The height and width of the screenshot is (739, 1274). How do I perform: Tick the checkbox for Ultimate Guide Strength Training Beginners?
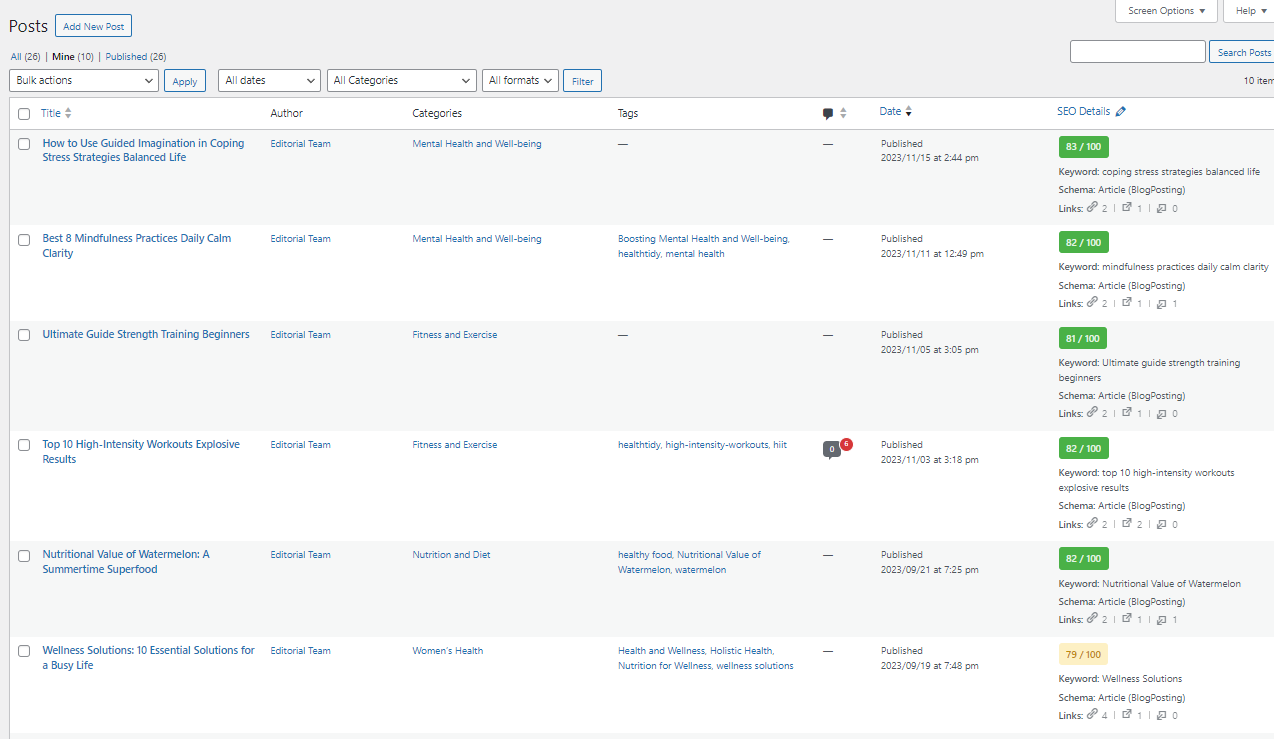(x=24, y=335)
